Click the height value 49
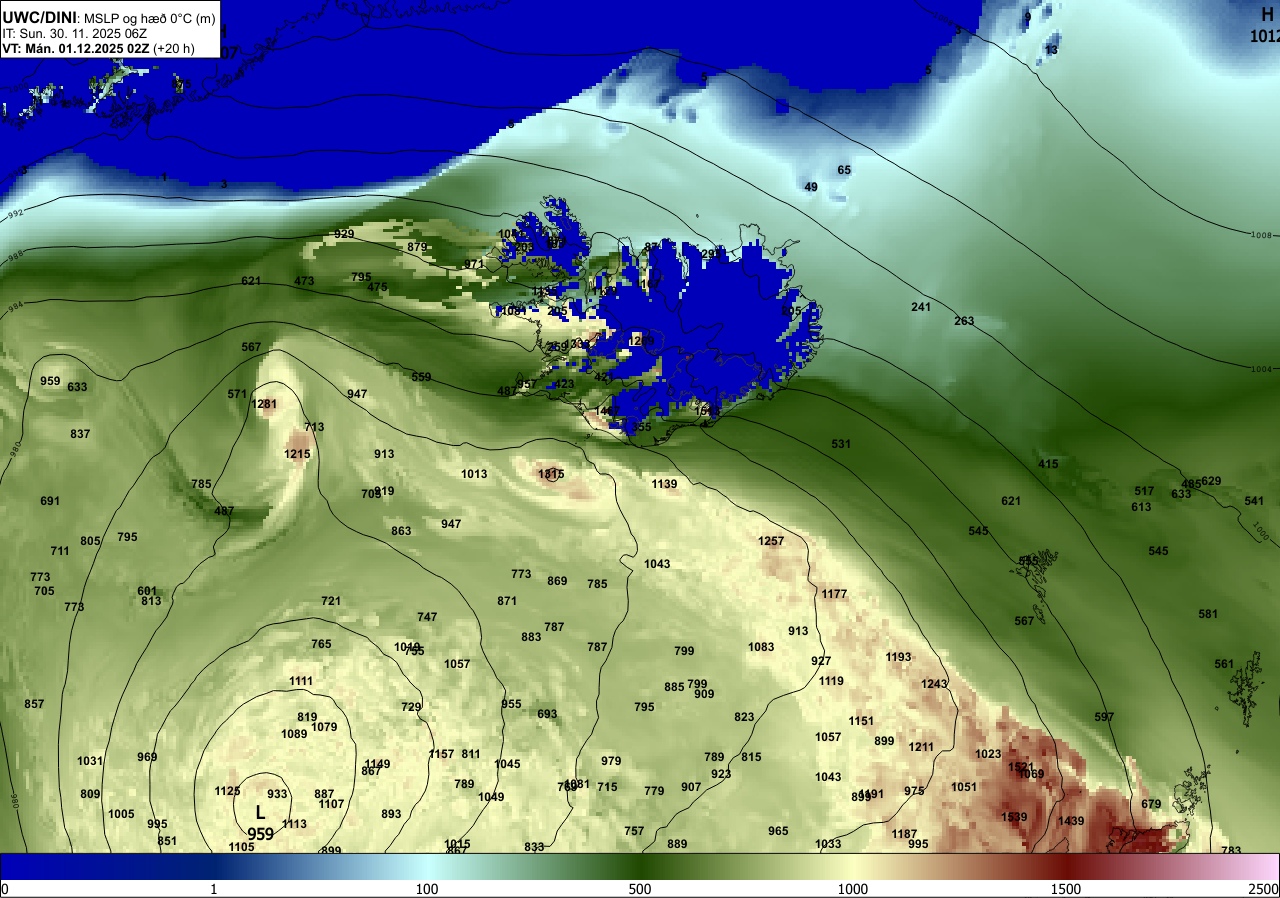Screen dimensions: 1280x898 coord(811,187)
